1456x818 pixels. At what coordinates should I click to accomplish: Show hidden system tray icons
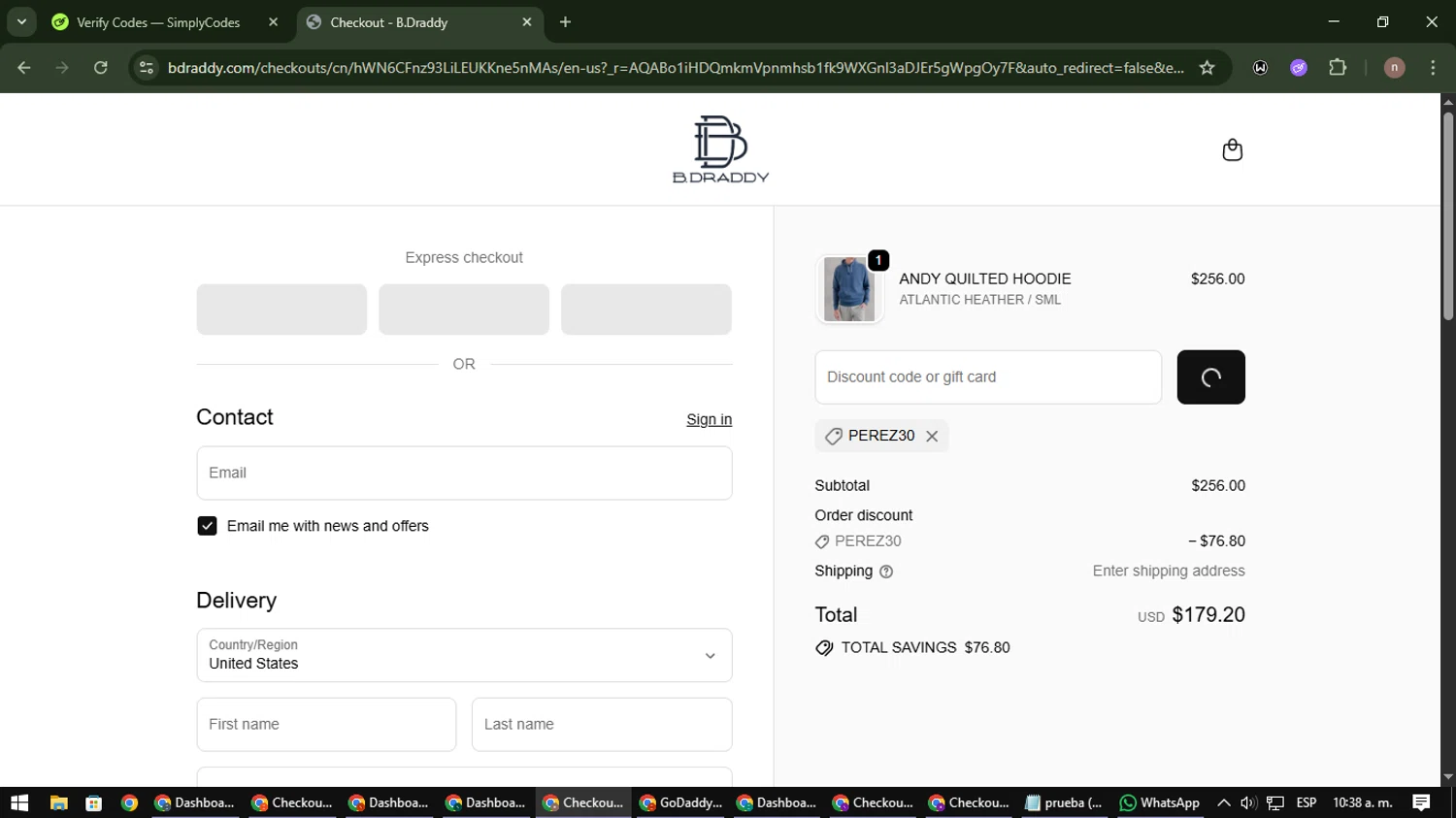1224,803
